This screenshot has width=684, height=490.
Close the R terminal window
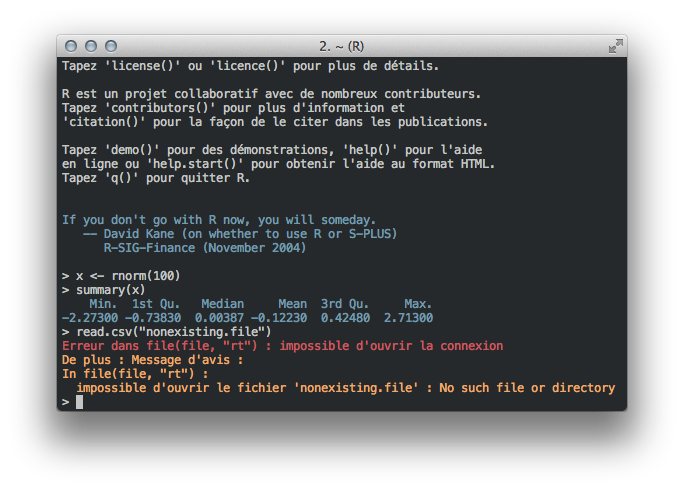point(72,46)
